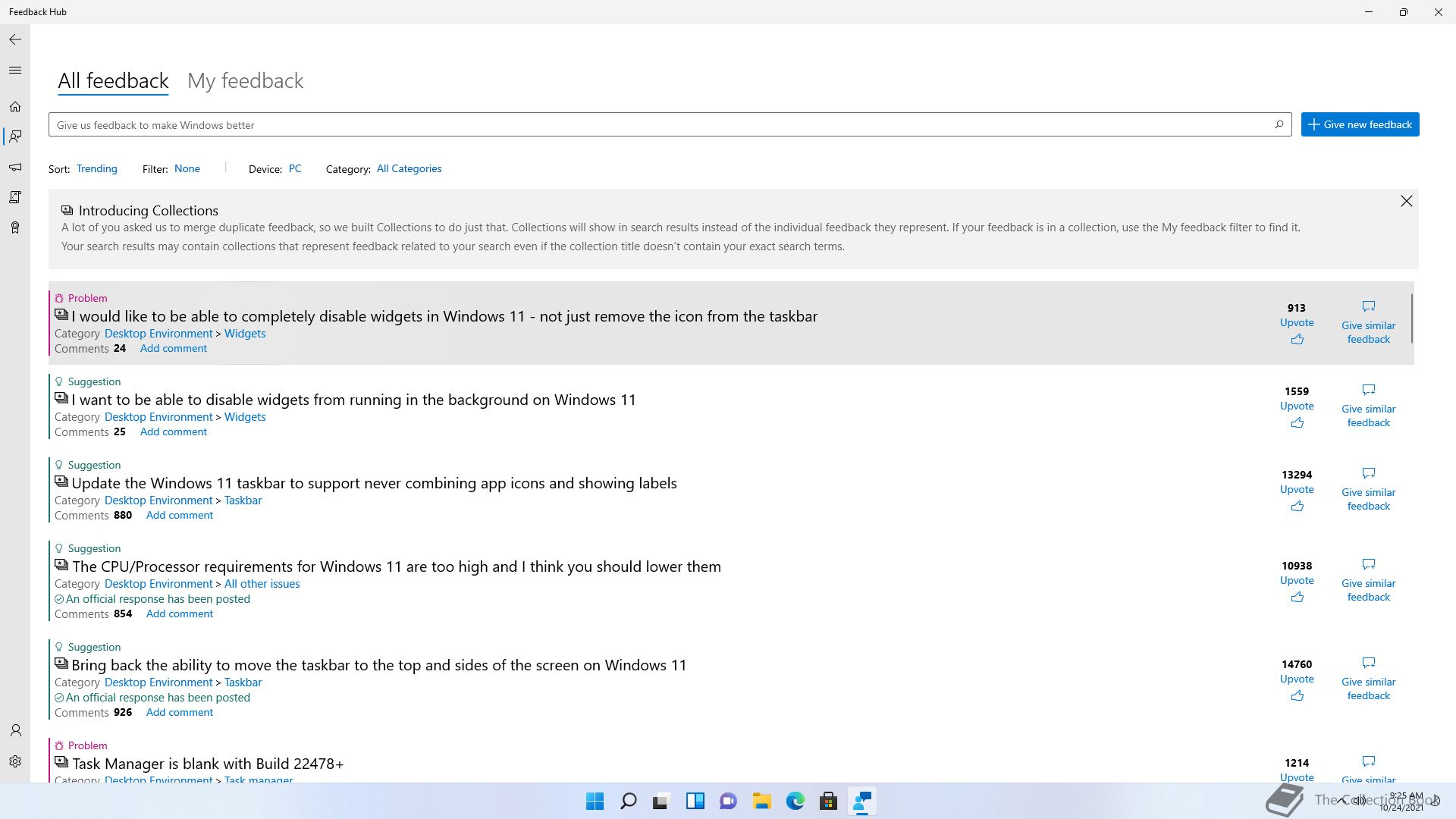Open the All Categories dropdown

point(409,168)
